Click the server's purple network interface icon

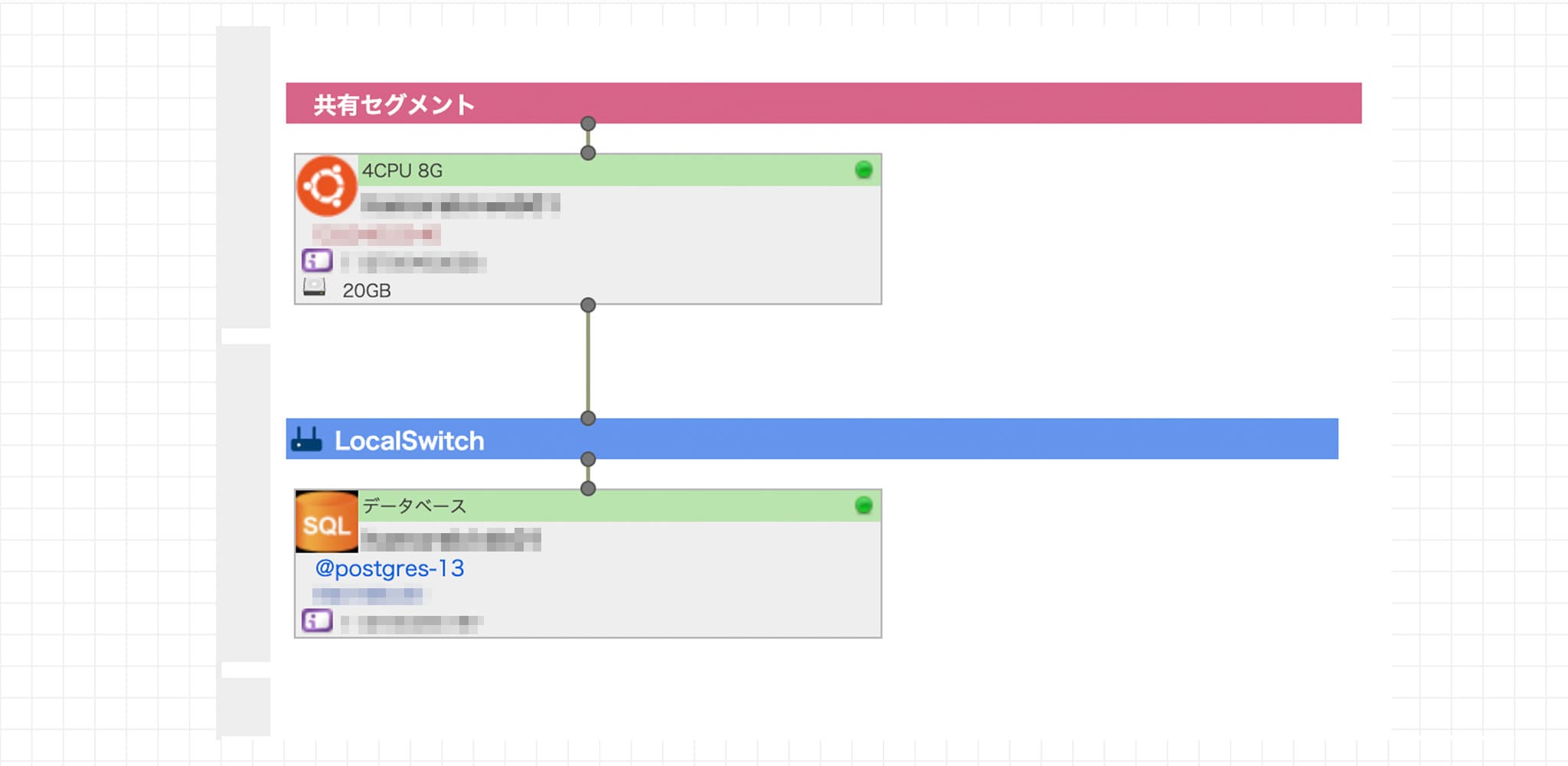click(x=317, y=260)
